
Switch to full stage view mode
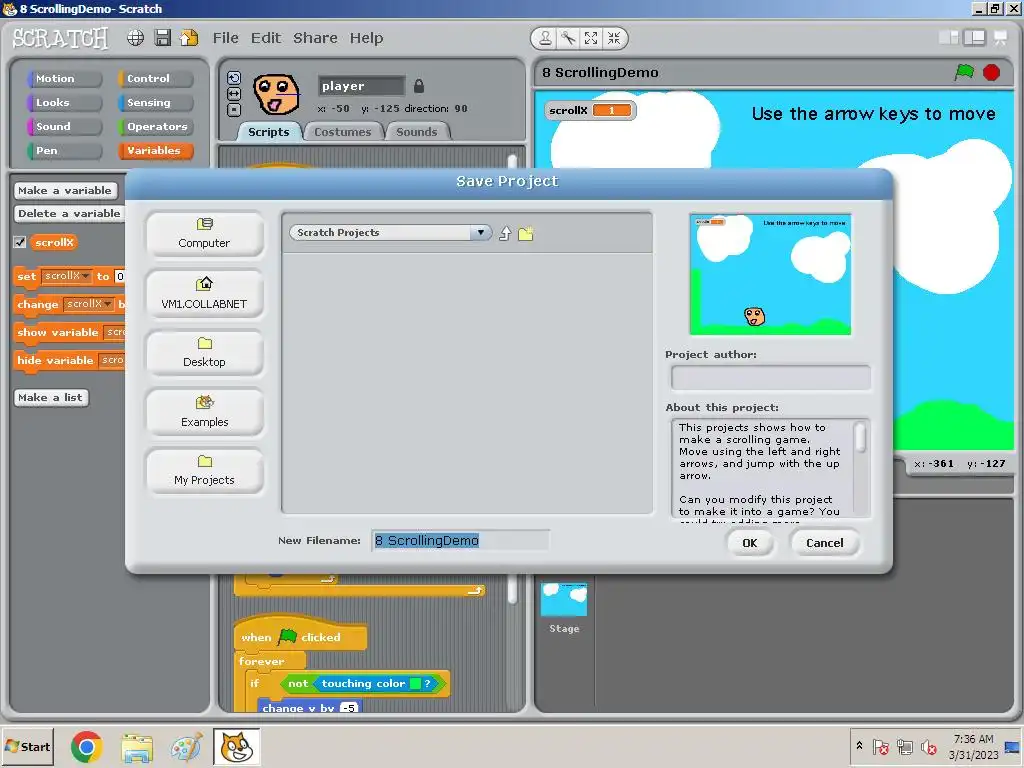974,38
